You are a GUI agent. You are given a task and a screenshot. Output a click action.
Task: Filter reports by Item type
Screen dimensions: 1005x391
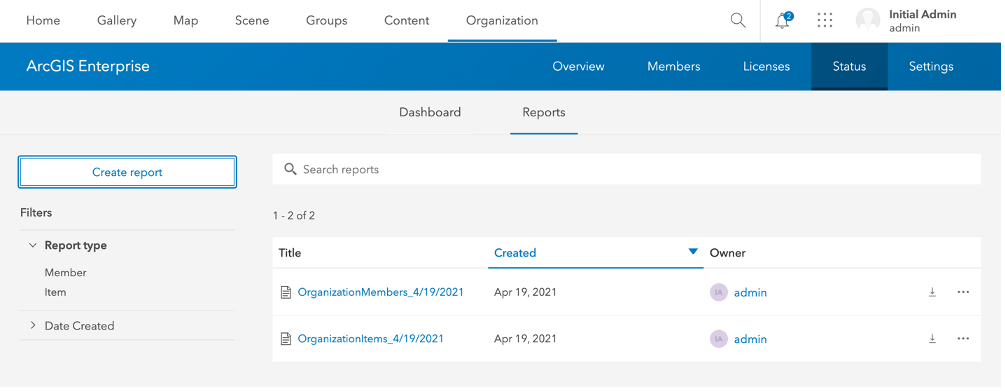55,292
